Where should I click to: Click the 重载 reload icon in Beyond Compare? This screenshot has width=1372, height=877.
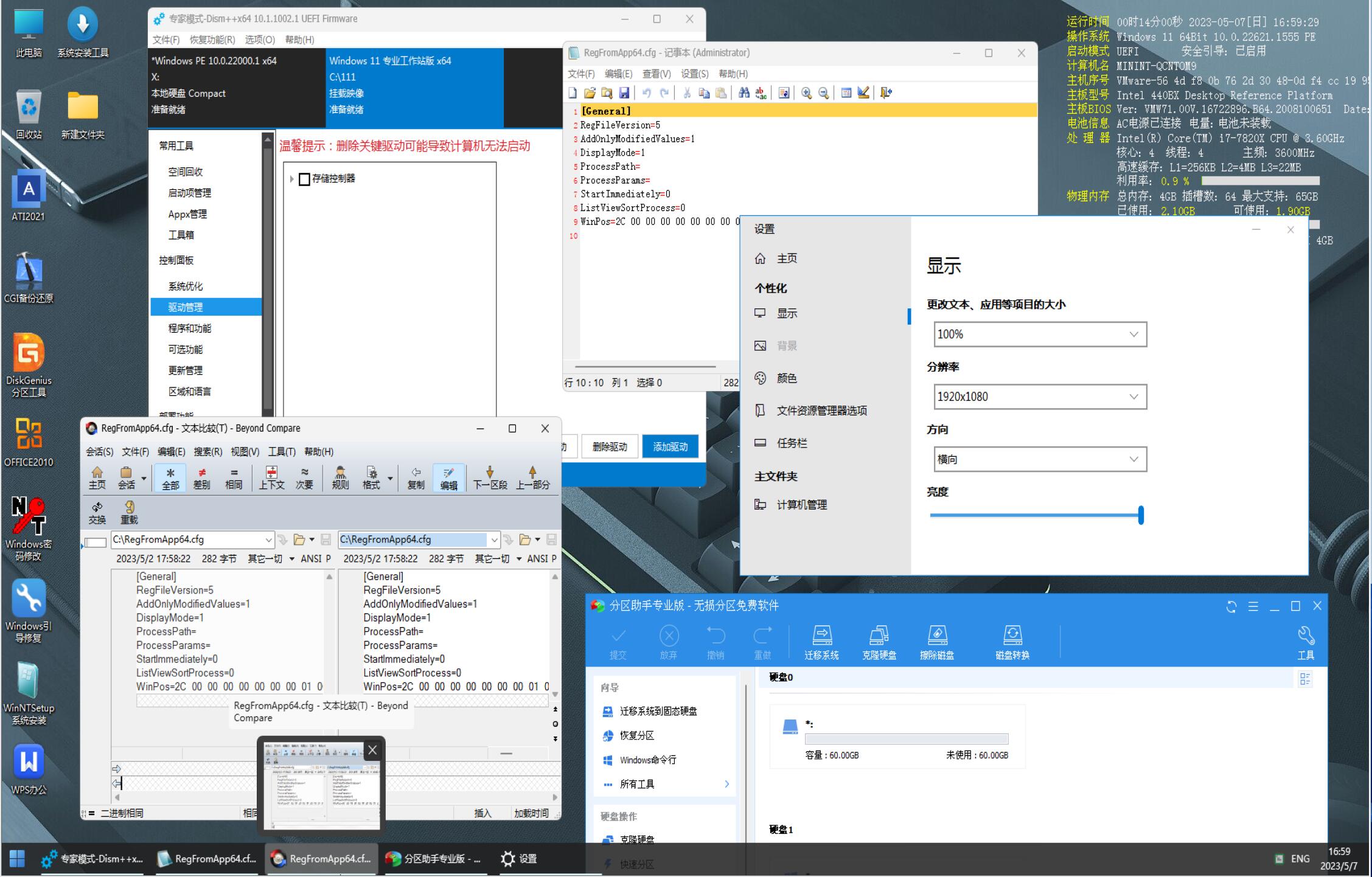pos(129,513)
